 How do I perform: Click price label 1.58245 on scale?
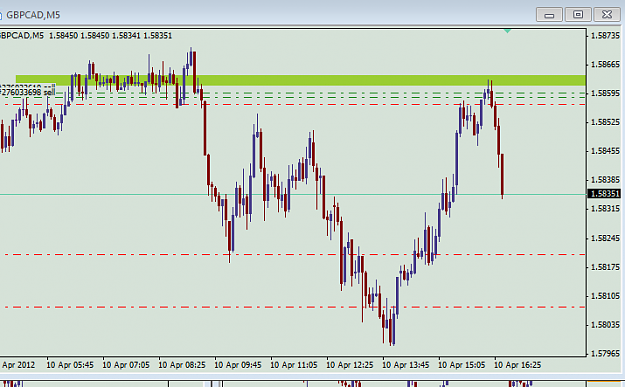coord(605,238)
